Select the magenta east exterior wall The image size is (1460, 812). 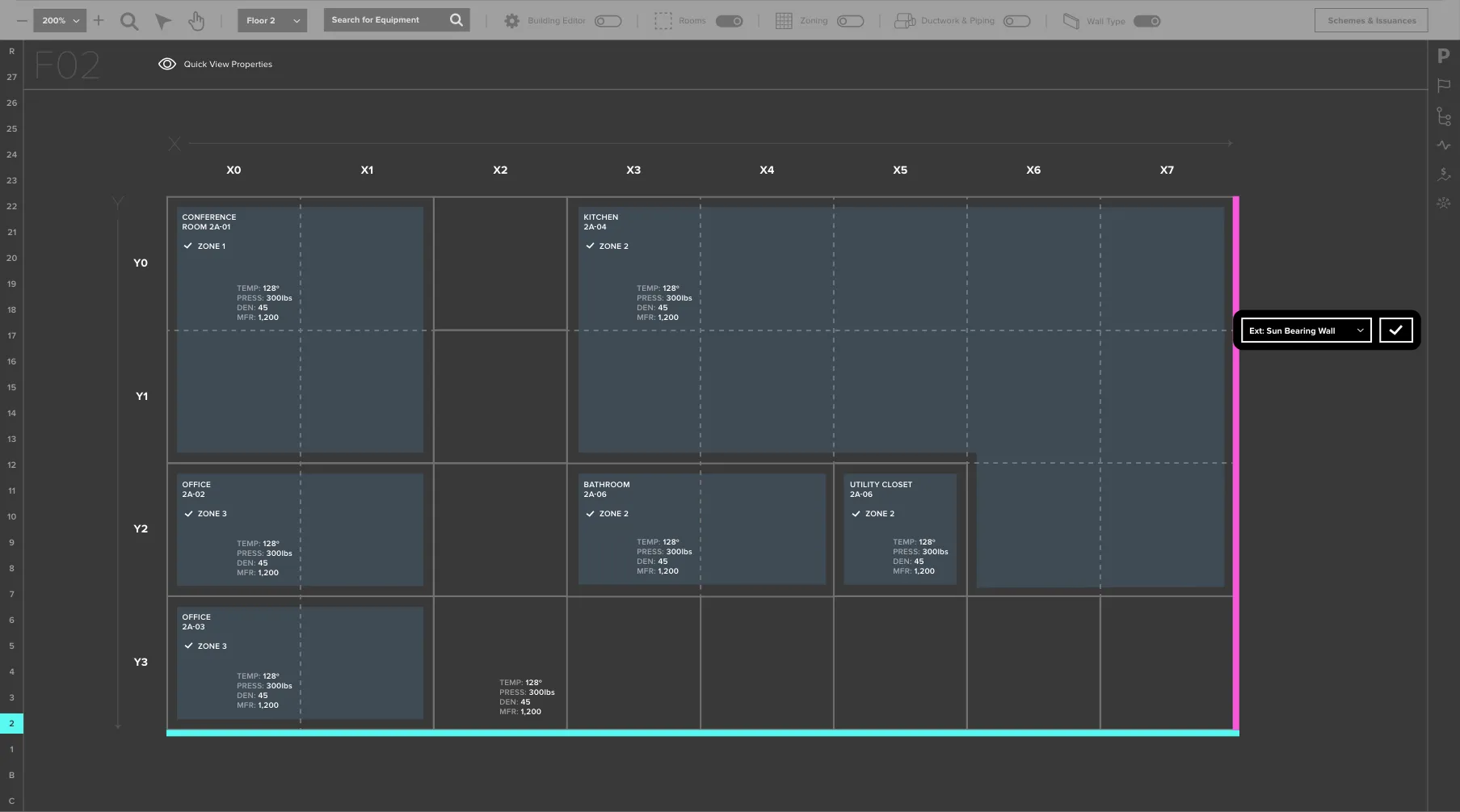(x=1235, y=463)
